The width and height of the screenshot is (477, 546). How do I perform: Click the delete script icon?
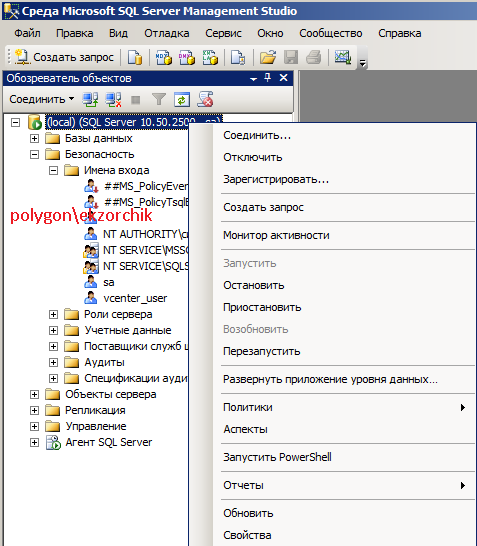click(x=205, y=100)
